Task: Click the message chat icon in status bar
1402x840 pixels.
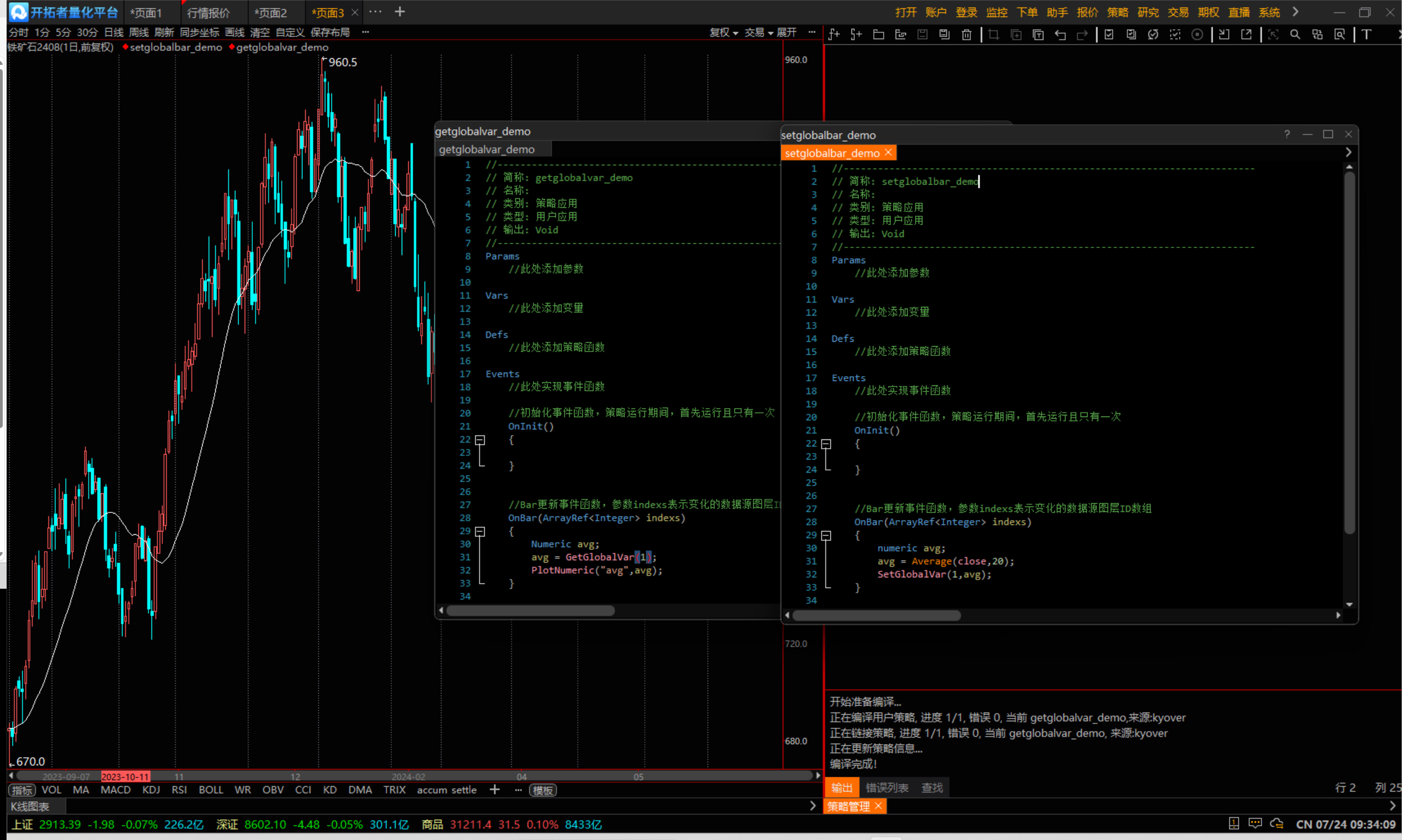Action: pos(1255,824)
